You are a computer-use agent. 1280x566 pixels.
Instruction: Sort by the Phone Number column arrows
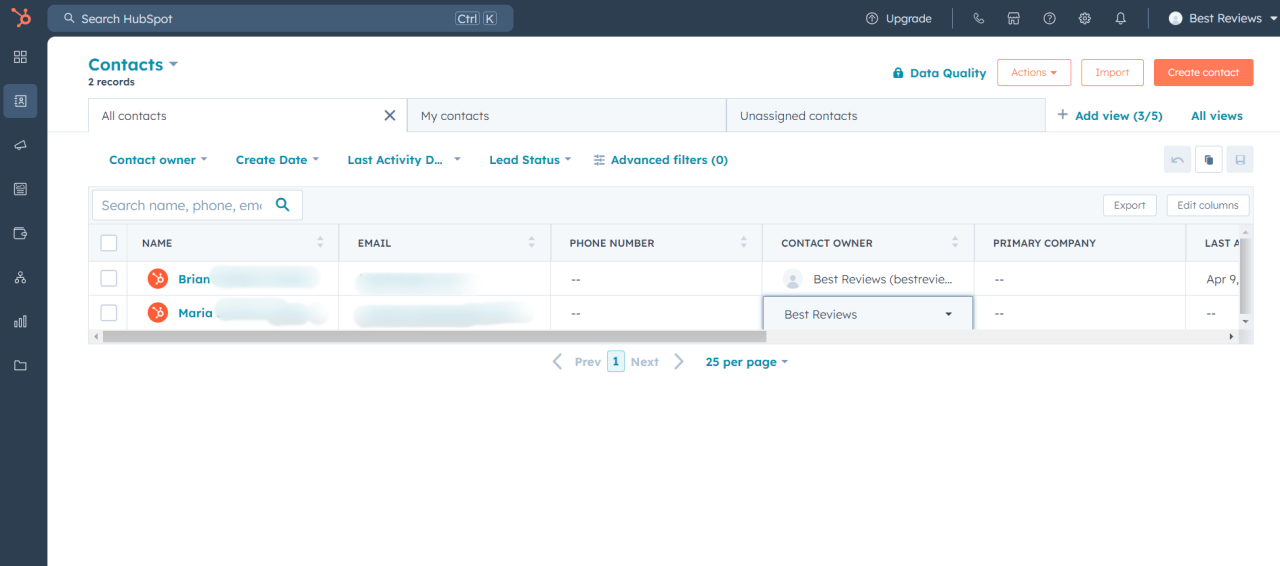click(x=743, y=242)
